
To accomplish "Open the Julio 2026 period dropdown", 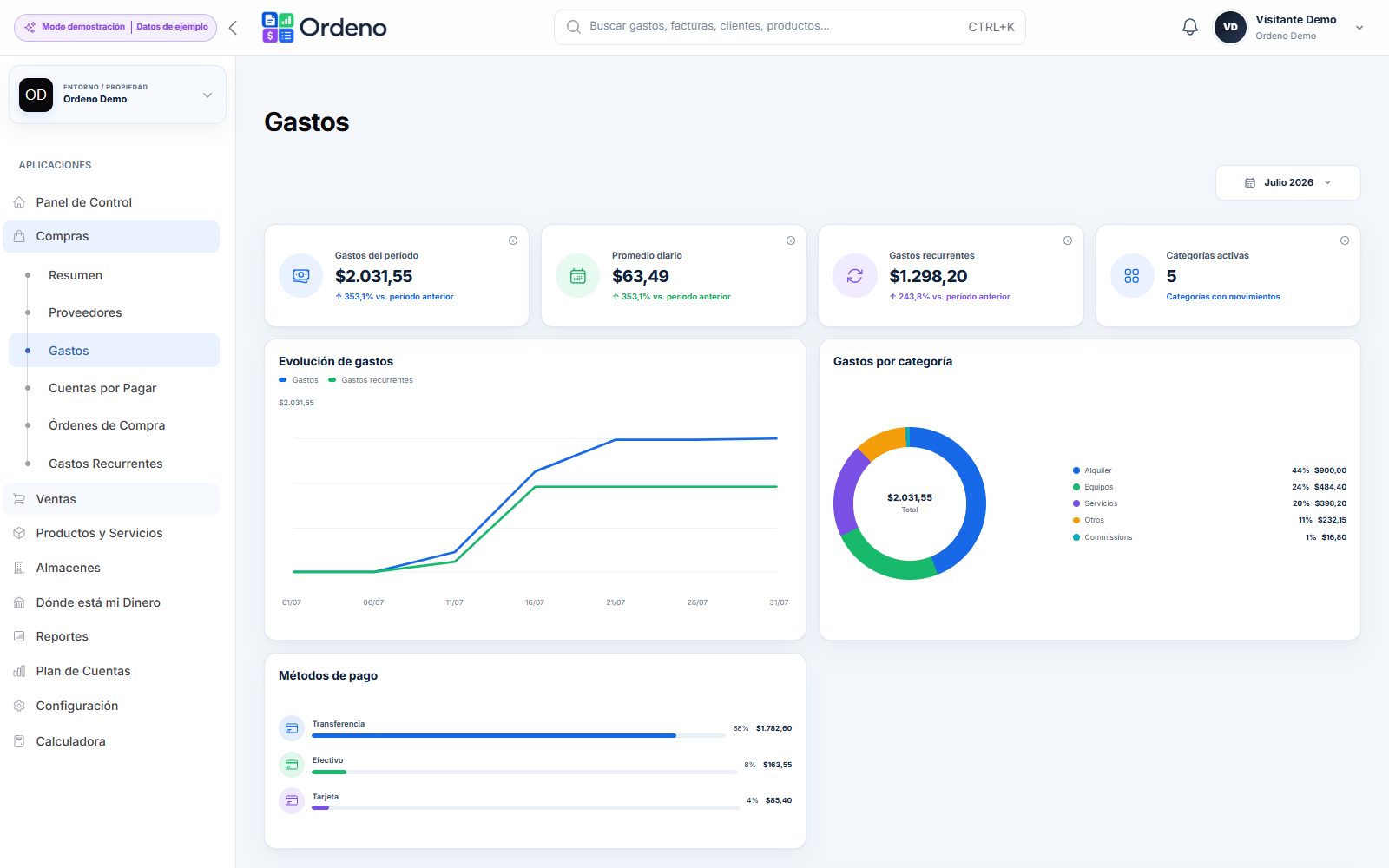I will pyautogui.click(x=1288, y=182).
